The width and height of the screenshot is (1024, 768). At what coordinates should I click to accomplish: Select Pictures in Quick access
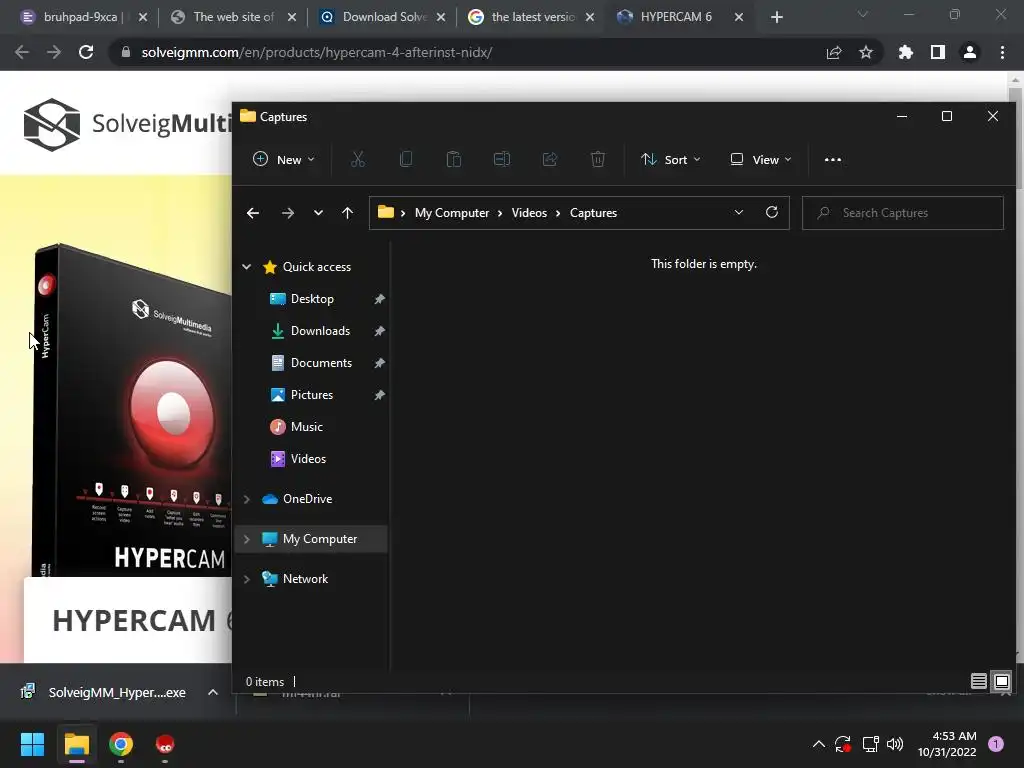[x=312, y=394]
